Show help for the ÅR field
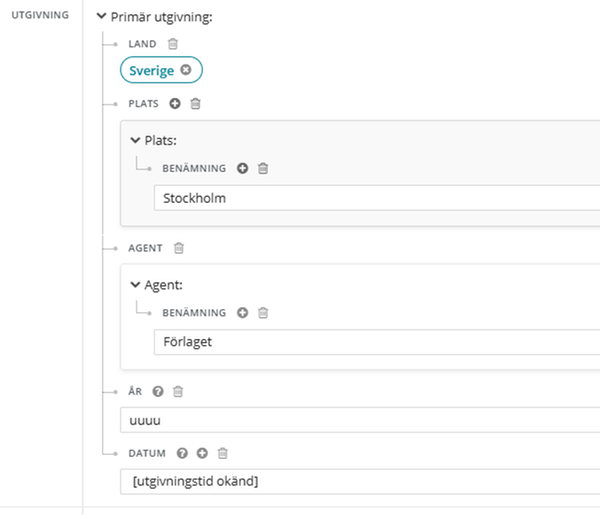600x515 pixels. [158, 391]
